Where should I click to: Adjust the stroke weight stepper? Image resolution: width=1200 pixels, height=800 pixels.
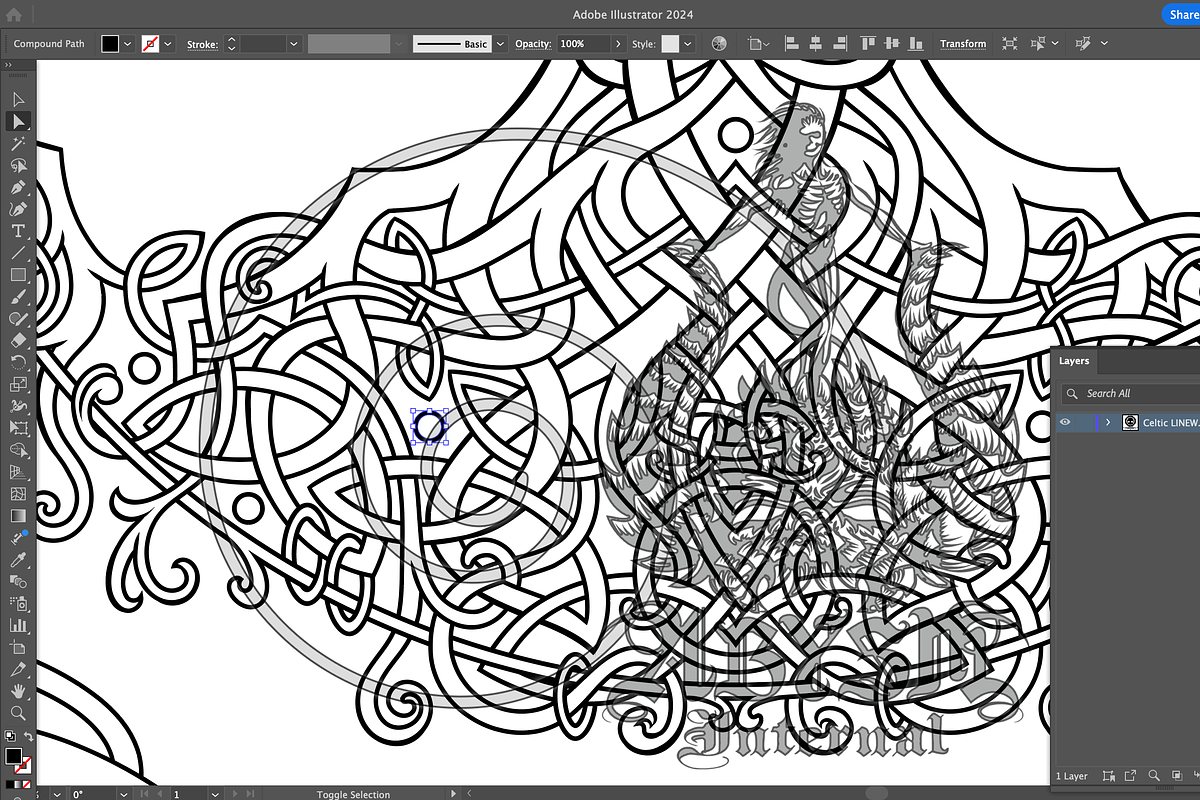point(232,44)
